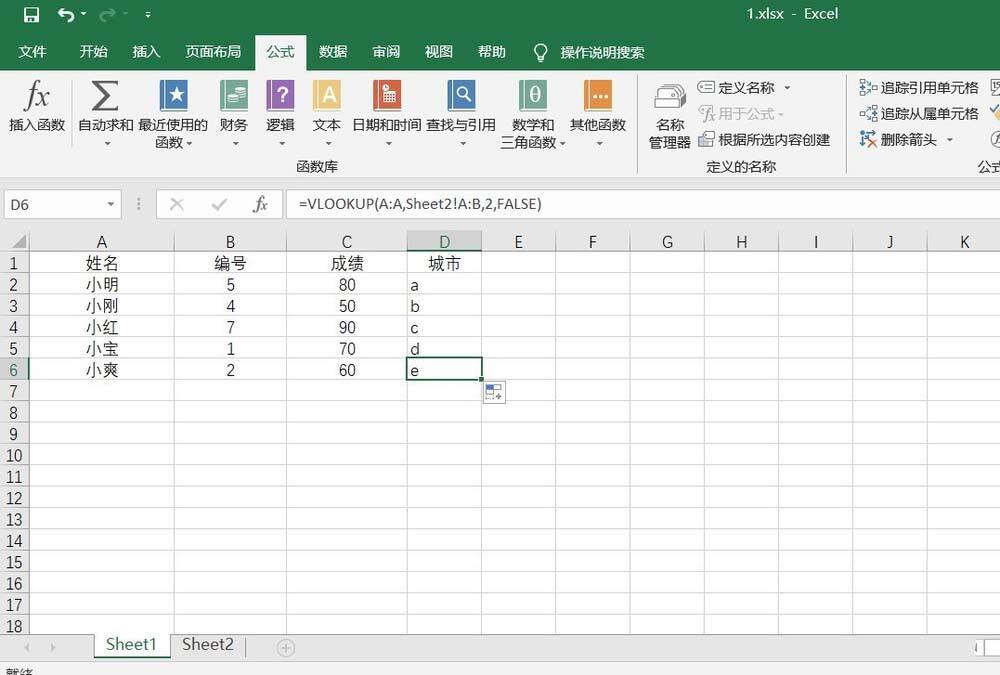Expand the 财务 dropdown arrow
This screenshot has width=1000, height=675.
point(235,144)
